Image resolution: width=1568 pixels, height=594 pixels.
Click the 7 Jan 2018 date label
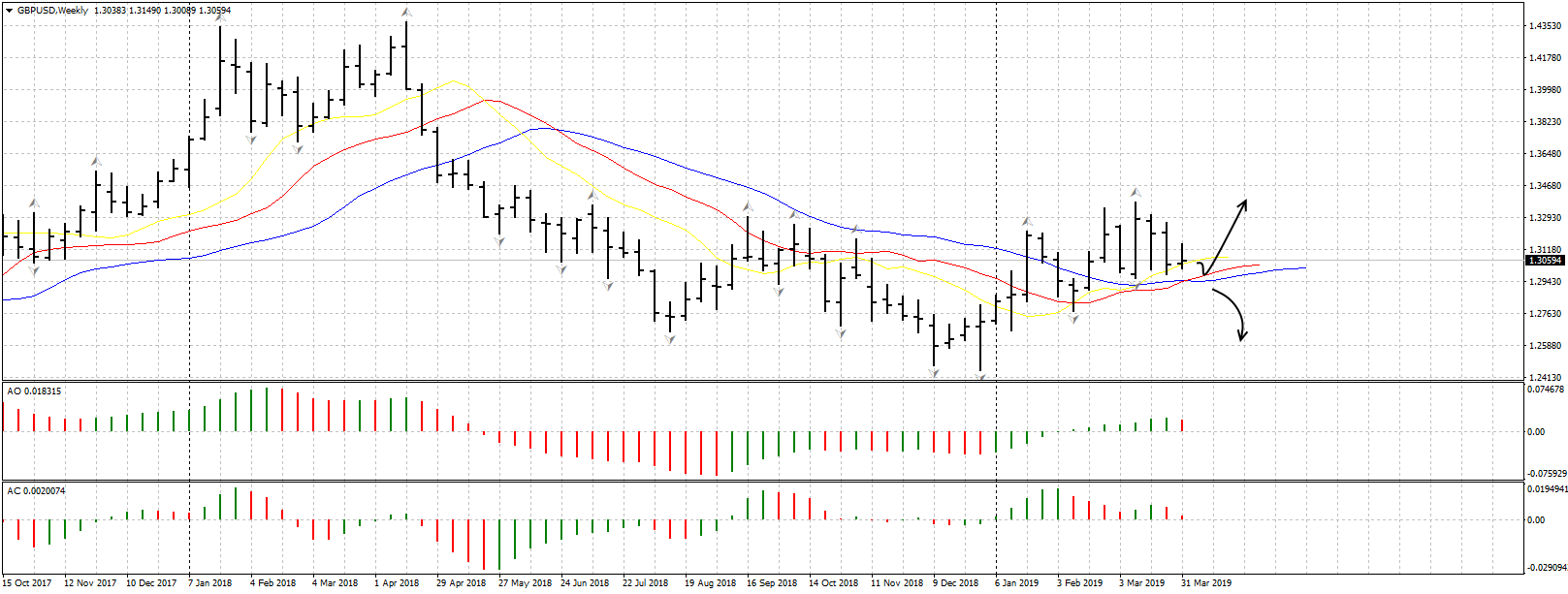[x=209, y=583]
